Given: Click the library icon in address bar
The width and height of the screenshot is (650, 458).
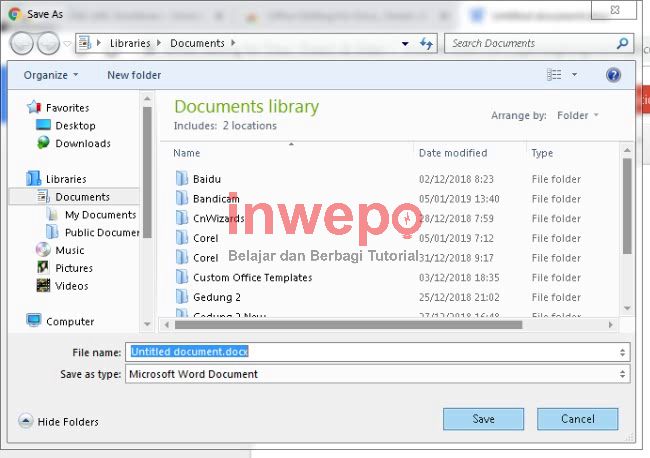Looking at the screenshot, I should pos(85,43).
